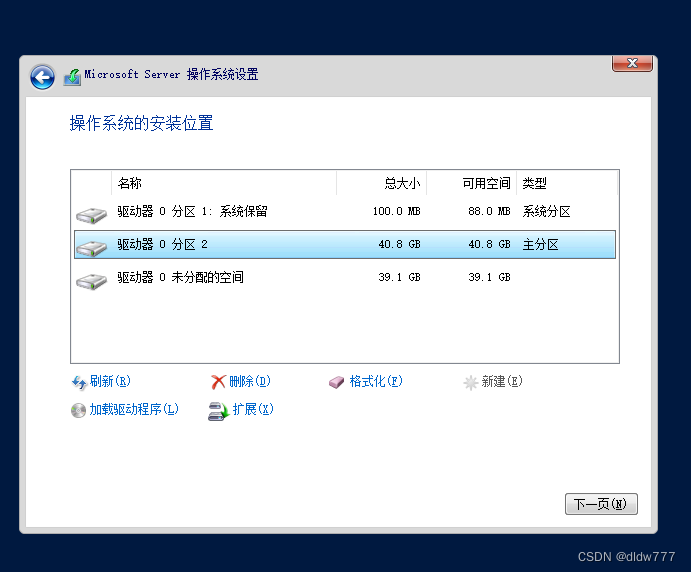This screenshot has height=572, width=691.
Task: Open 加载驱动程序(L) link
Action: click(x=134, y=409)
